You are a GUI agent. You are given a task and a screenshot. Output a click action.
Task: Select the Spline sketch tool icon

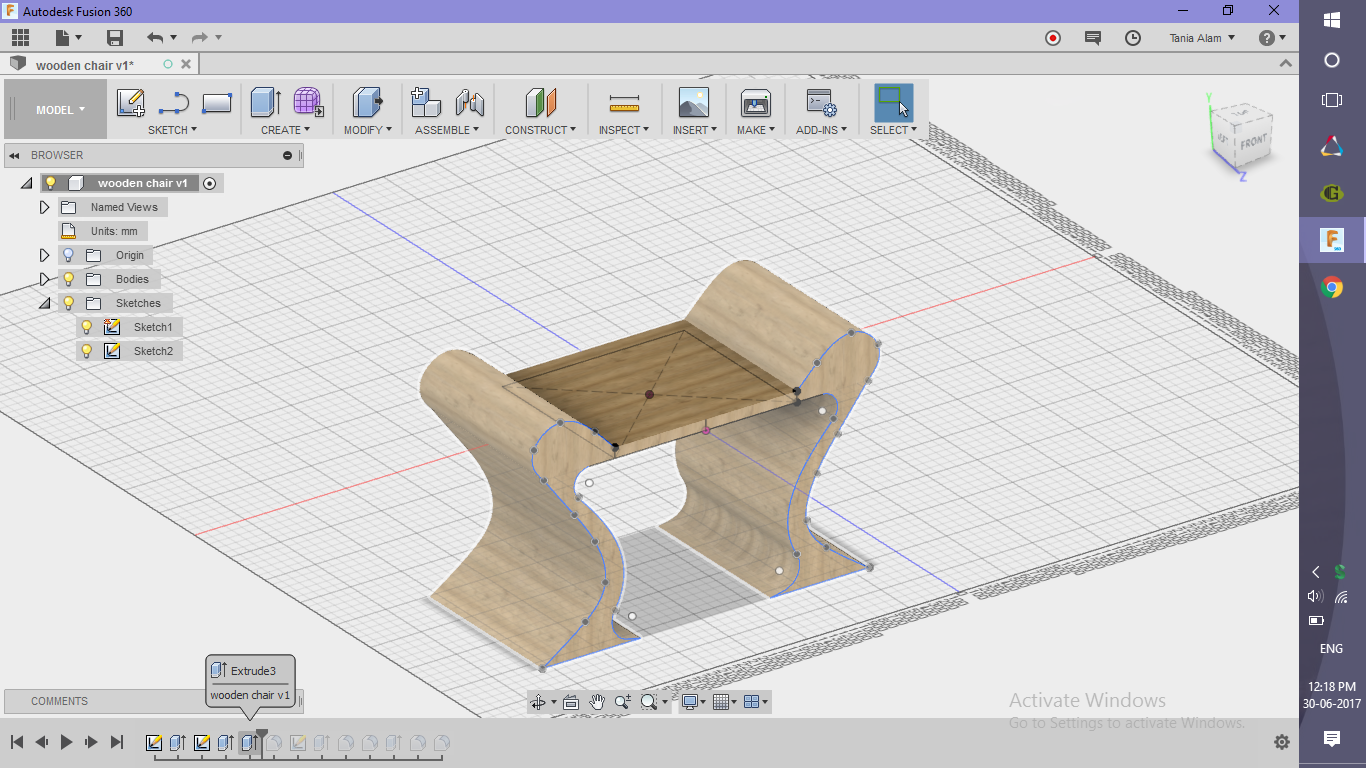(174, 103)
